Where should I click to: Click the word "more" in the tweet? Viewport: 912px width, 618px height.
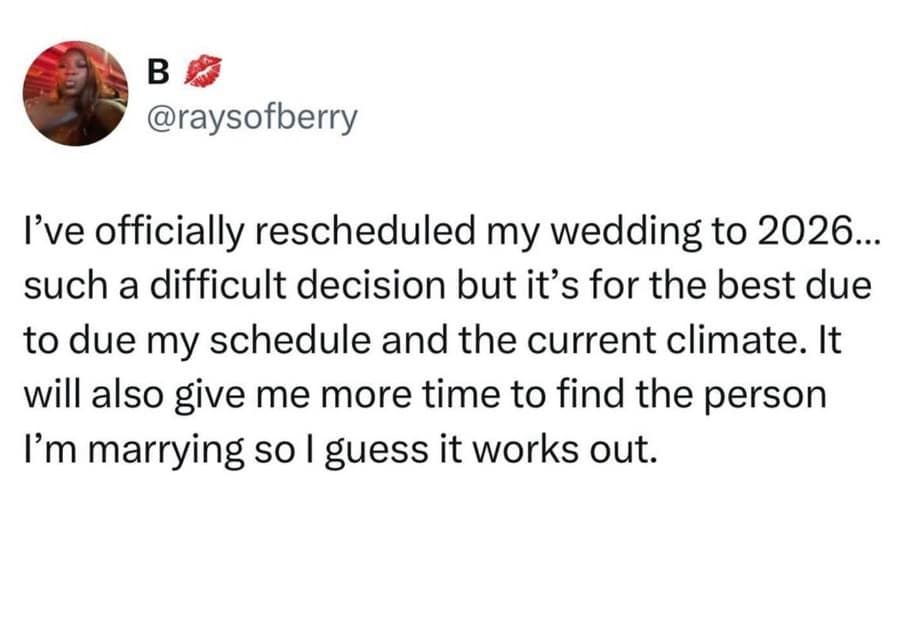[x=373, y=393]
